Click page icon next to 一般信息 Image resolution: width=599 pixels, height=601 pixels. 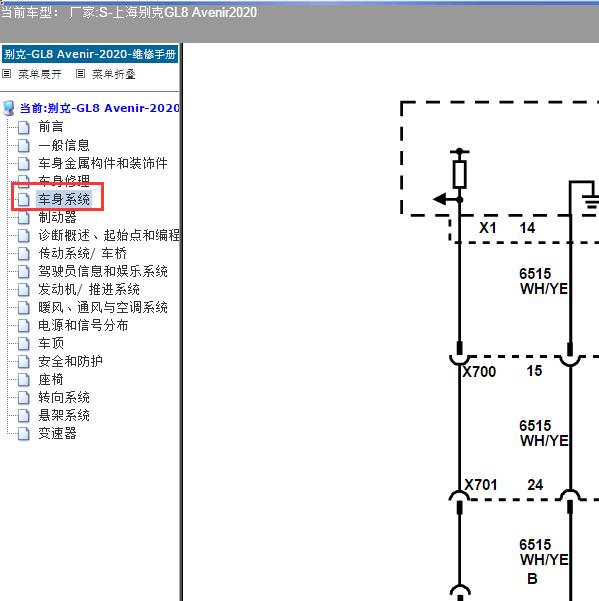coord(23,145)
